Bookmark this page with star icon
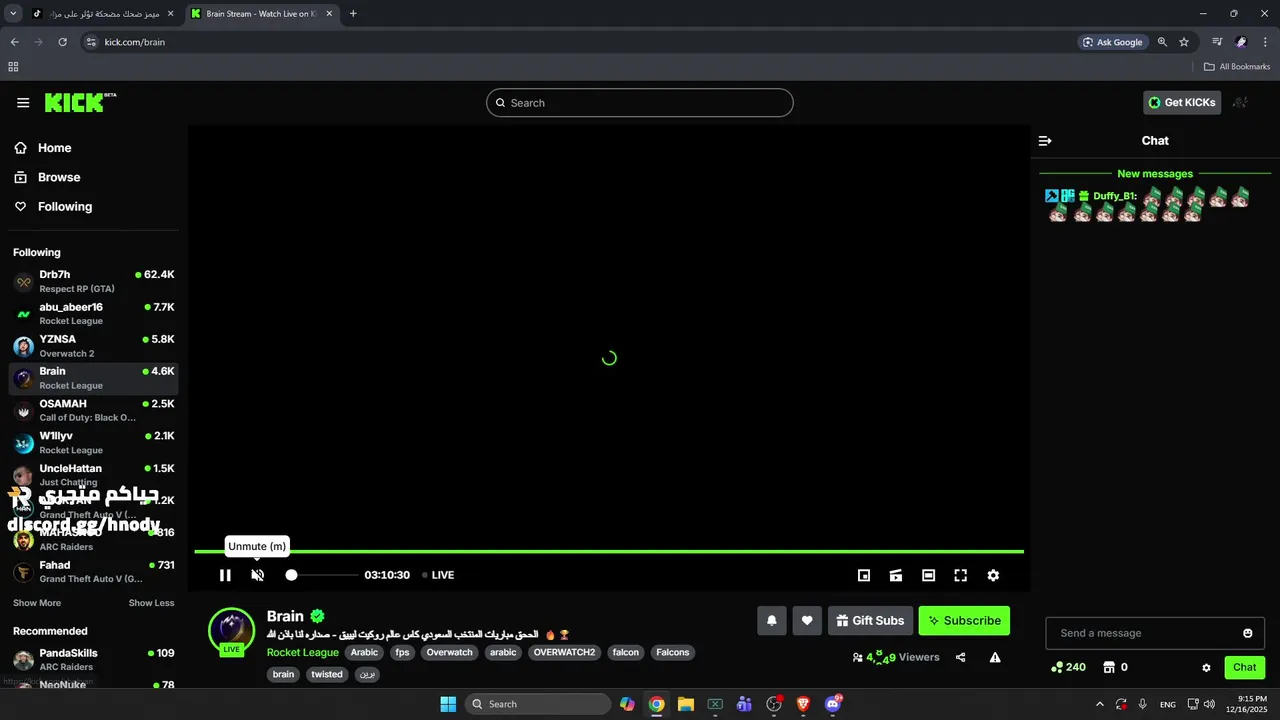 [1184, 42]
